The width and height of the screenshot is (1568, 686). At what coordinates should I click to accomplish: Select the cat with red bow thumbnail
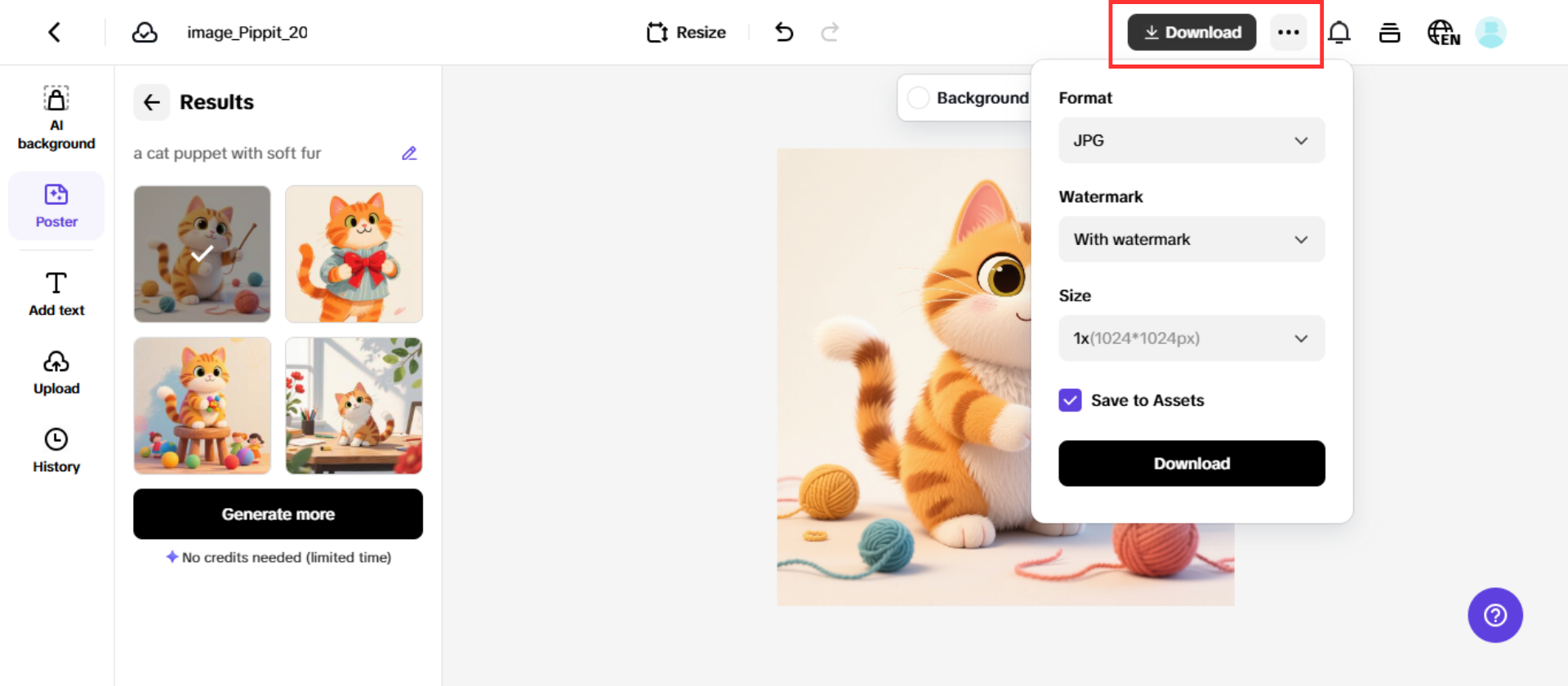[x=354, y=254]
